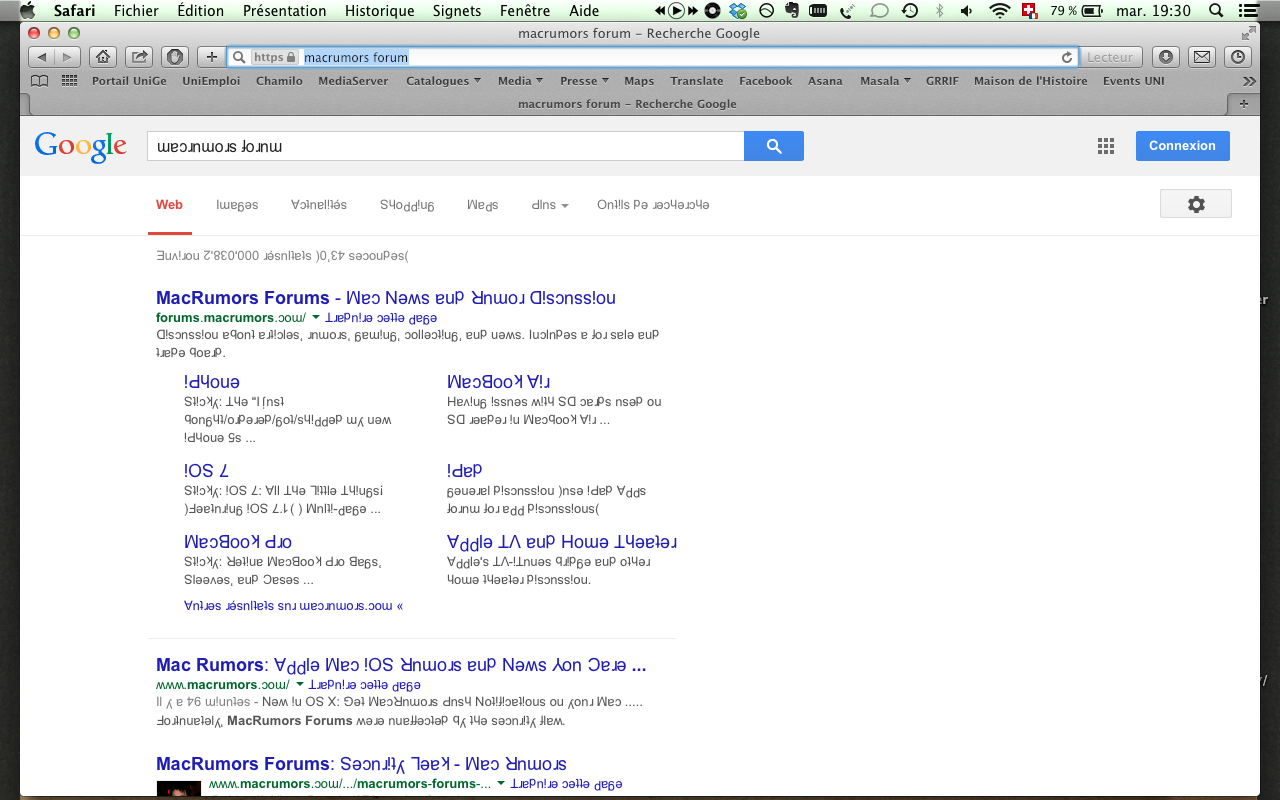Open a new tab with the tab-bar plus
This screenshot has height=800, width=1280.
coord(1244,103)
